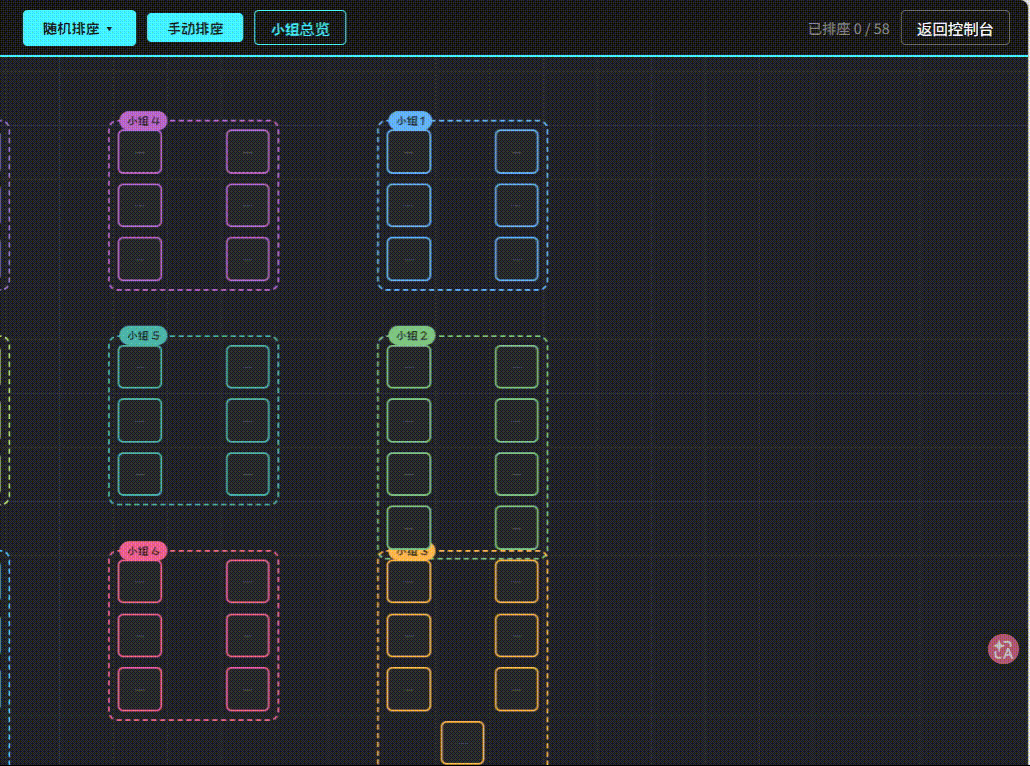The image size is (1030, 766).
Task: Click 返回控制台 to return to console
Action: (955, 28)
